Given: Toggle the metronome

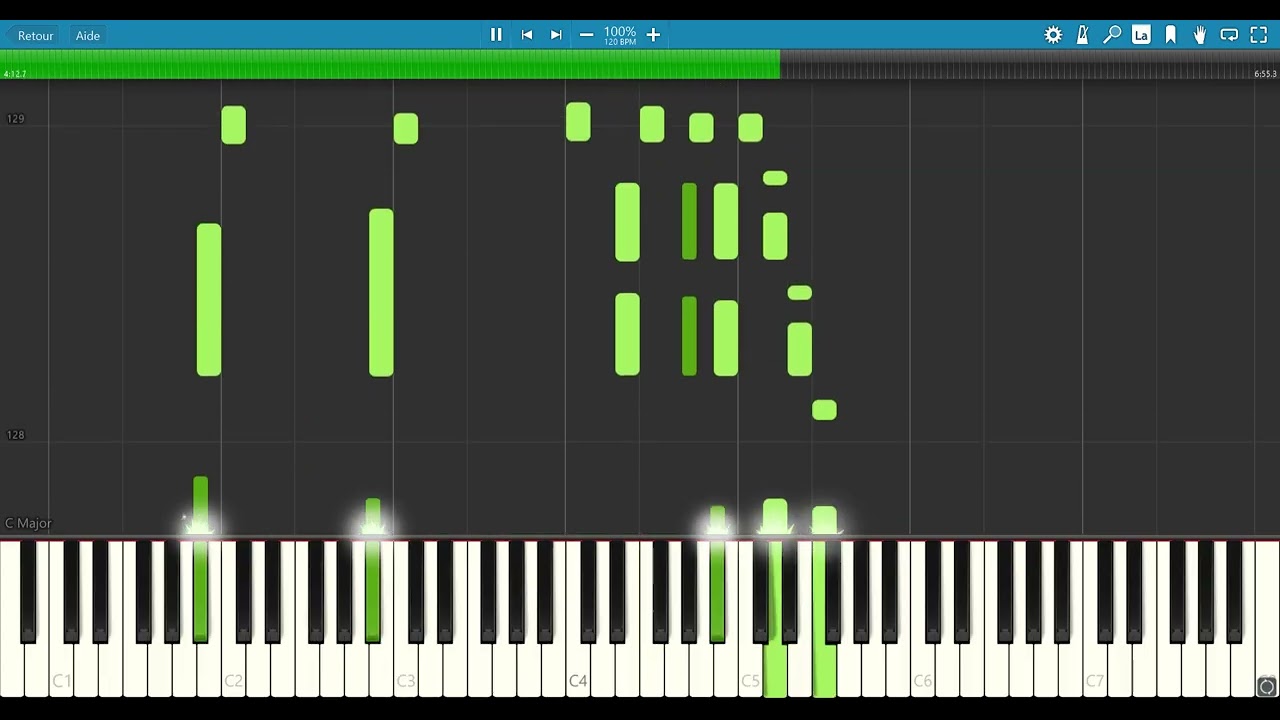Looking at the screenshot, I should pos(1082,35).
